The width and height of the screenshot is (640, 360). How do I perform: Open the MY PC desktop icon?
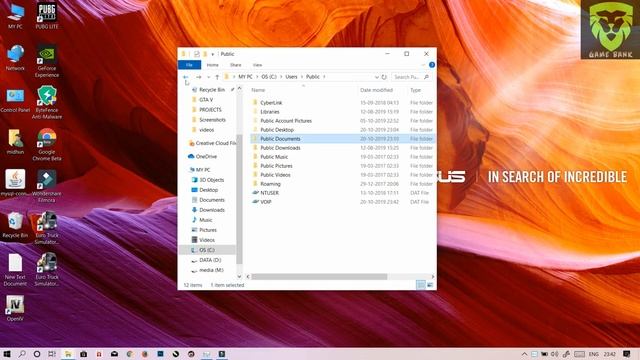click(x=15, y=16)
